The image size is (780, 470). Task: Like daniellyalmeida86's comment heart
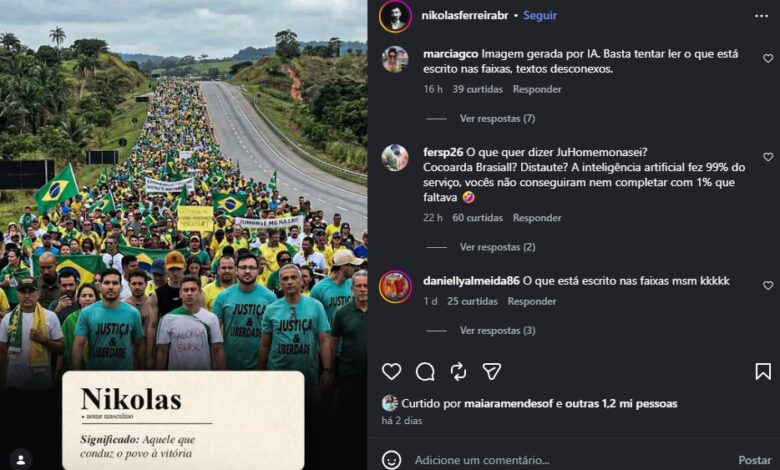tap(768, 285)
